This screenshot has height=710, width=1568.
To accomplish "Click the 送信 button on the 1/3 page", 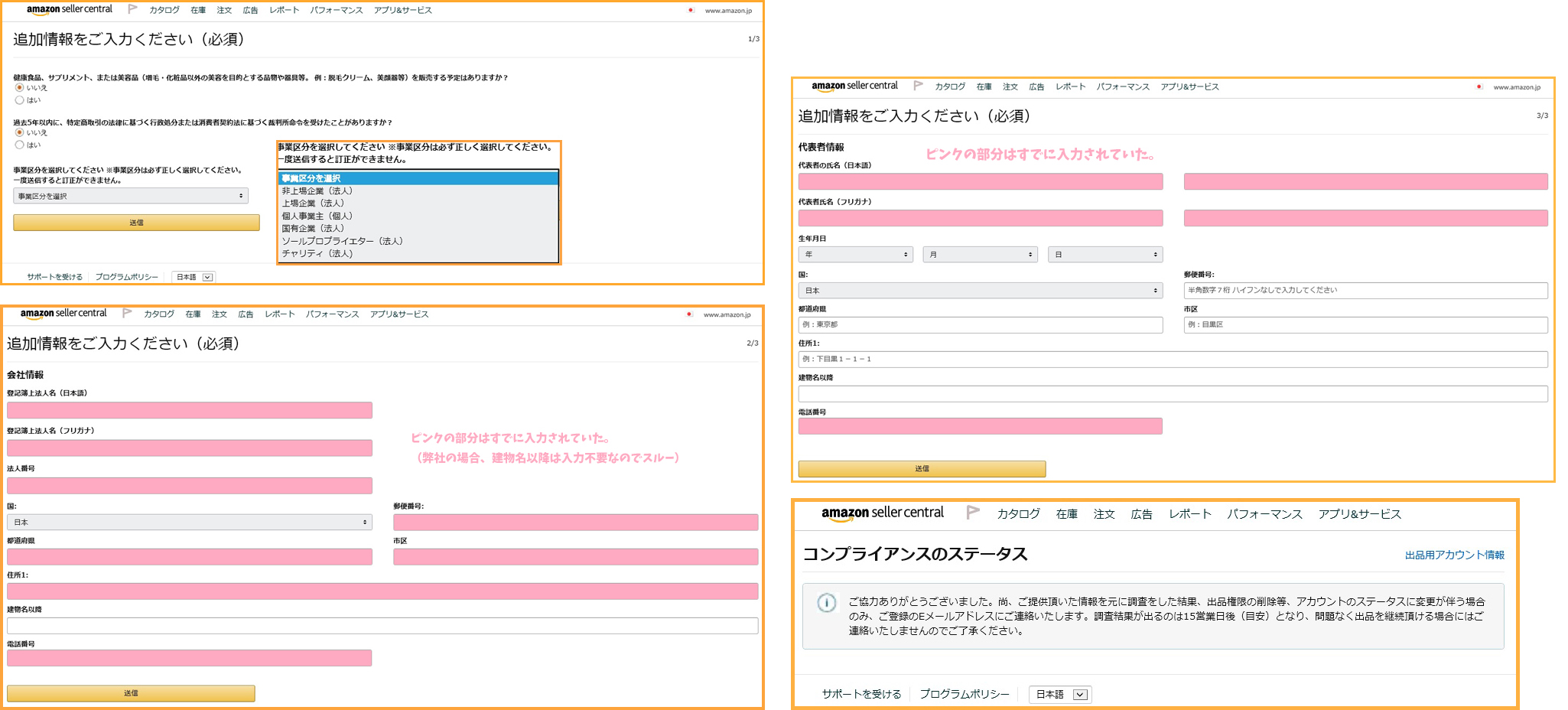I will [x=136, y=223].
